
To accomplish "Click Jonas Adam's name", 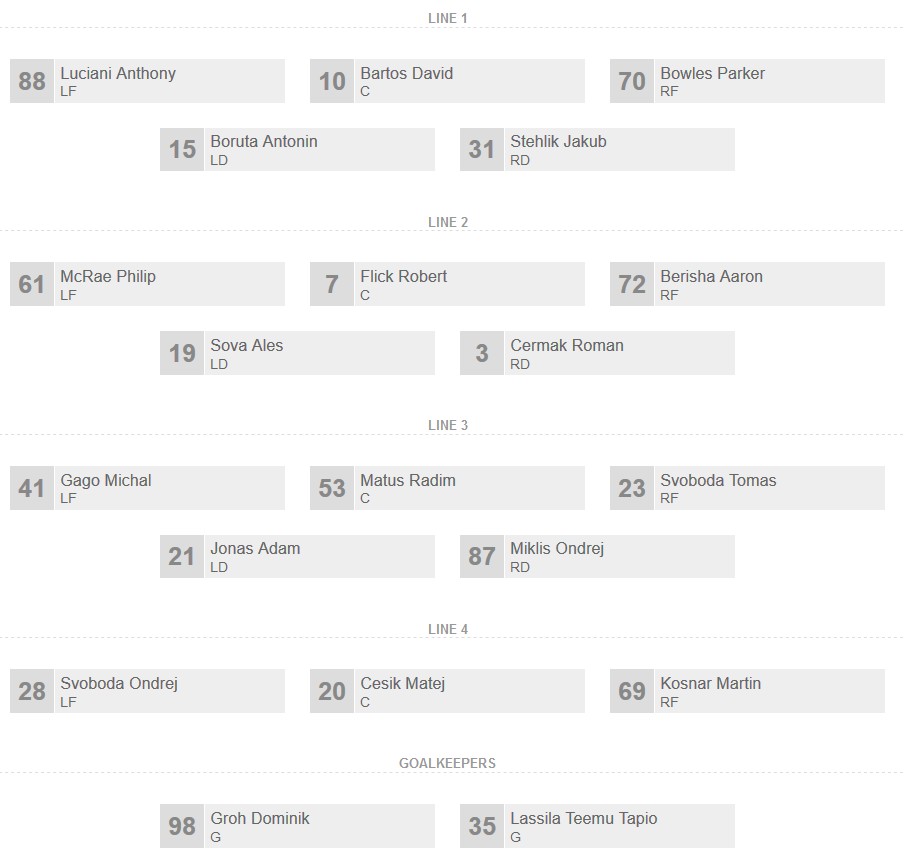I will pyautogui.click(x=255, y=549).
